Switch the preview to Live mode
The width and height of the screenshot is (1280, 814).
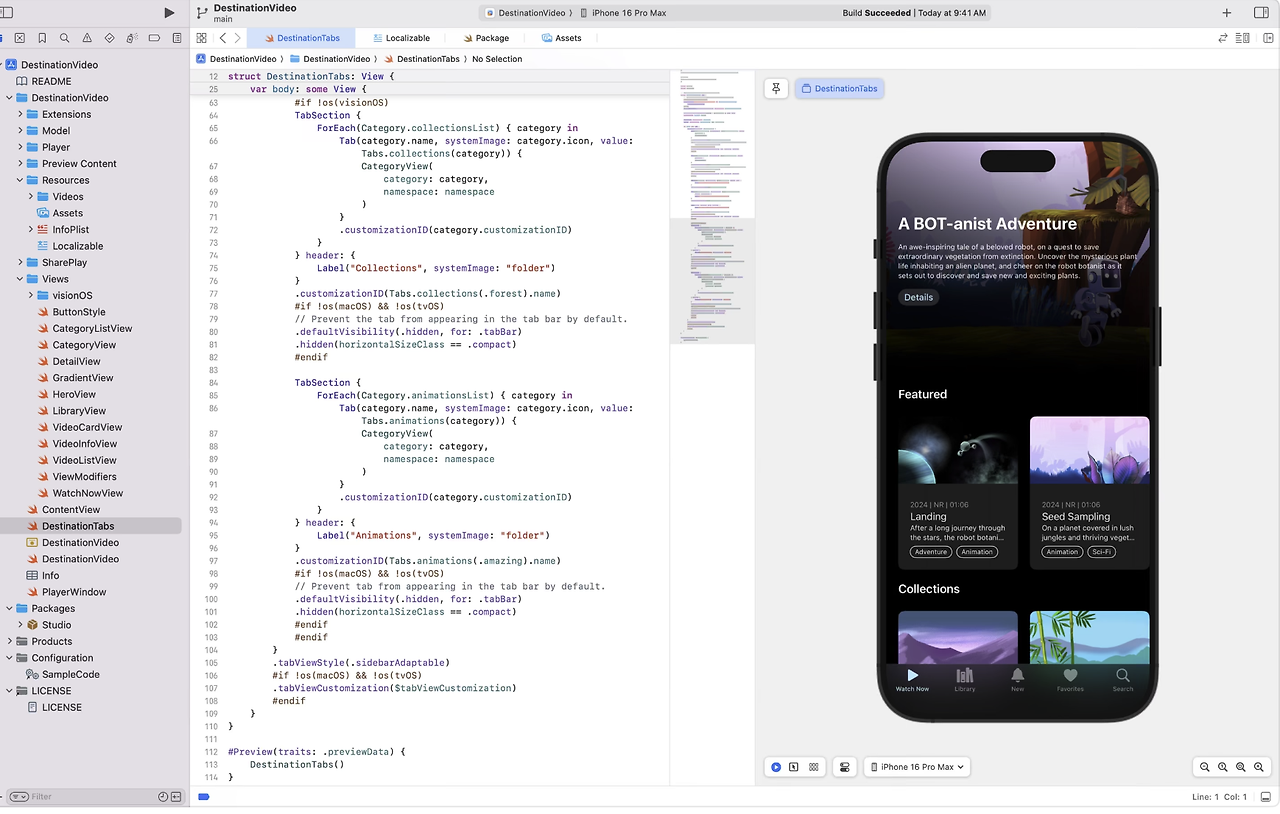click(x=776, y=767)
